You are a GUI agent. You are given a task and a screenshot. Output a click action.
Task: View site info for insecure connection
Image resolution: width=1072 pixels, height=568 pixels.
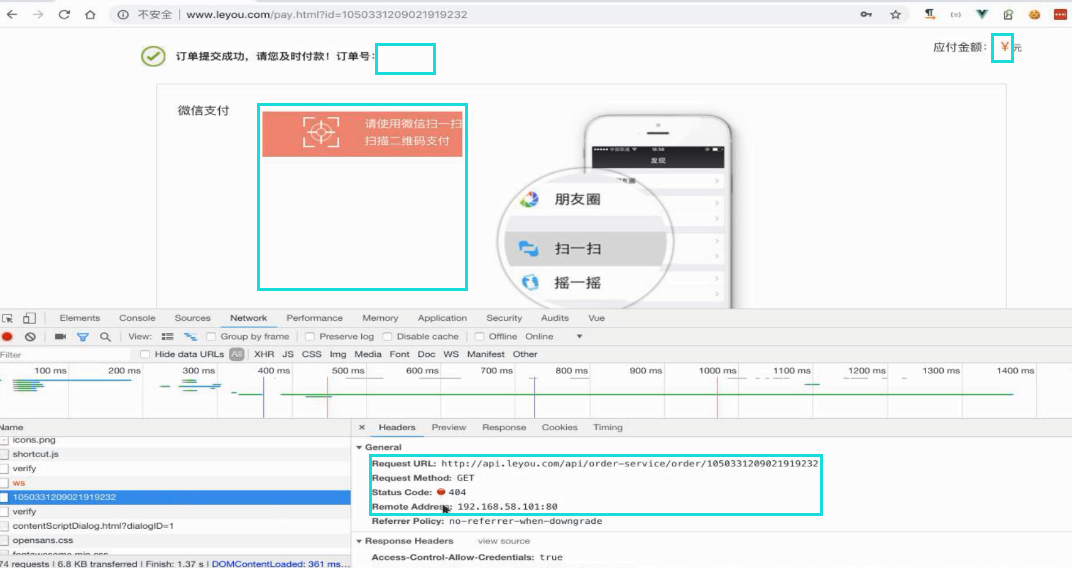122,14
